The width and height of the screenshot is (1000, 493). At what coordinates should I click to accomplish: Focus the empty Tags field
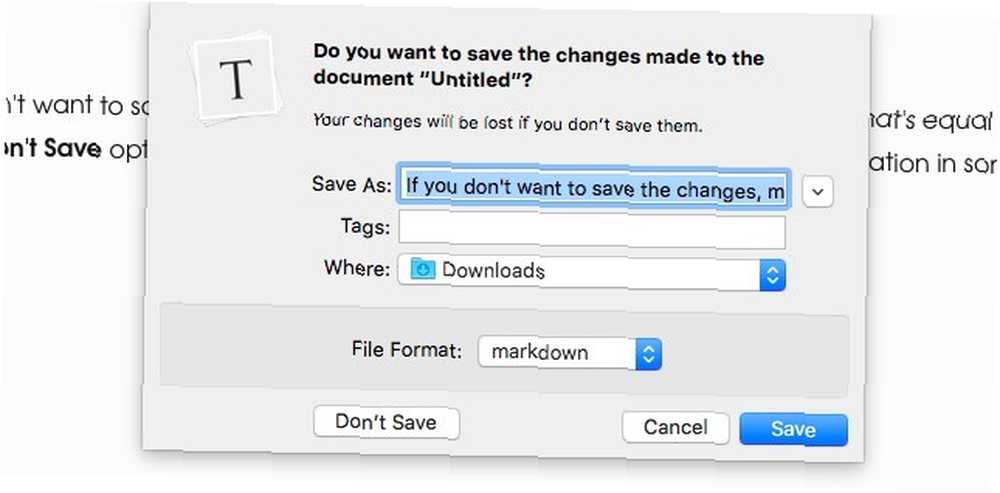(592, 232)
